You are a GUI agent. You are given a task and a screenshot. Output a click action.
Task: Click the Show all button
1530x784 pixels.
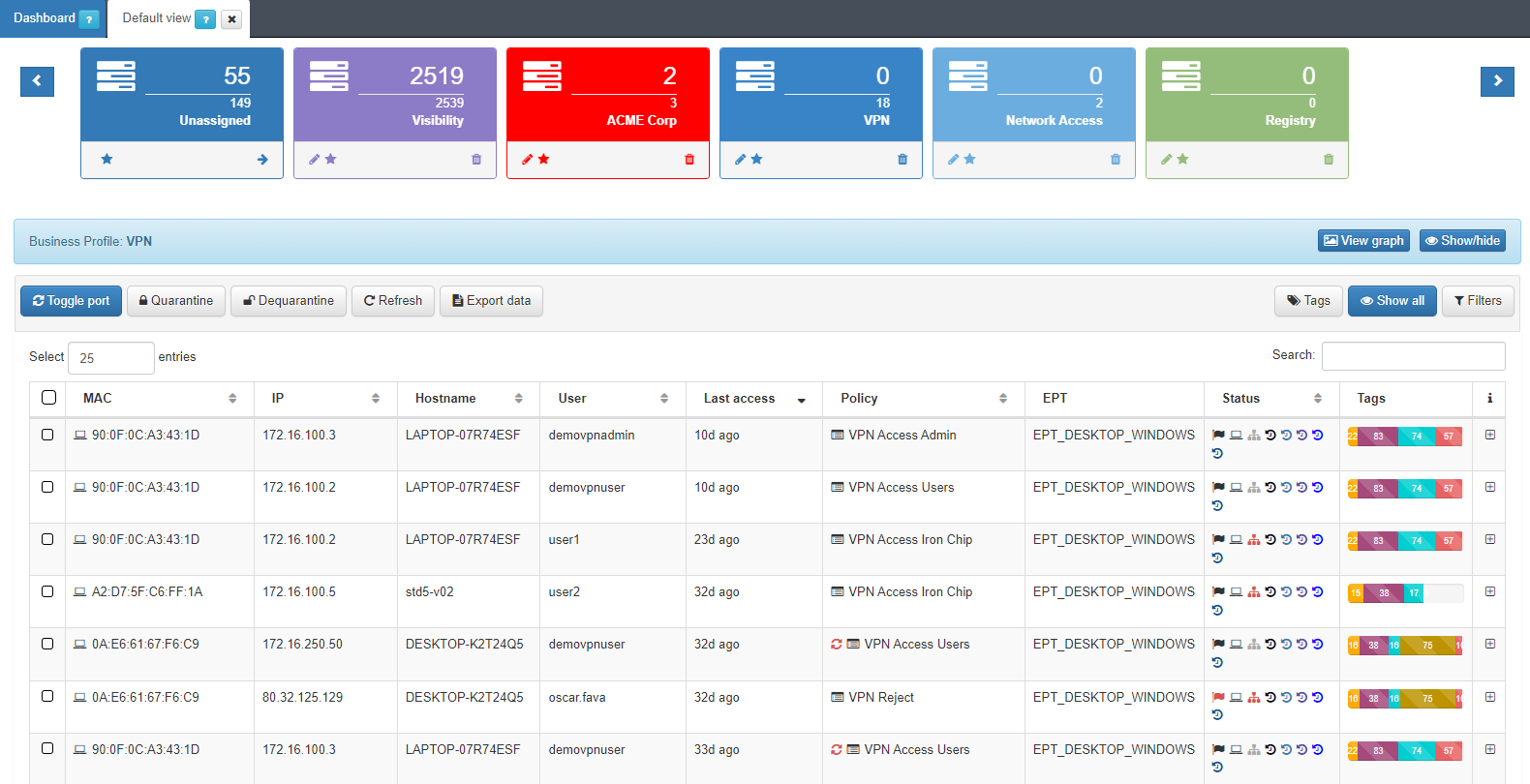click(1392, 301)
